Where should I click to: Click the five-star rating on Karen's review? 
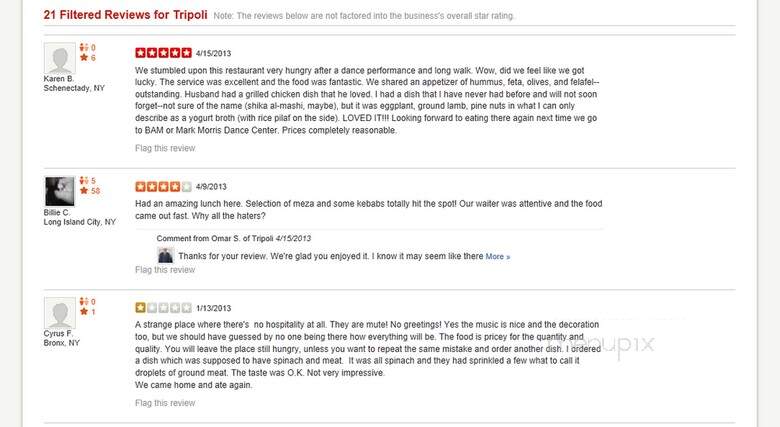(163, 53)
